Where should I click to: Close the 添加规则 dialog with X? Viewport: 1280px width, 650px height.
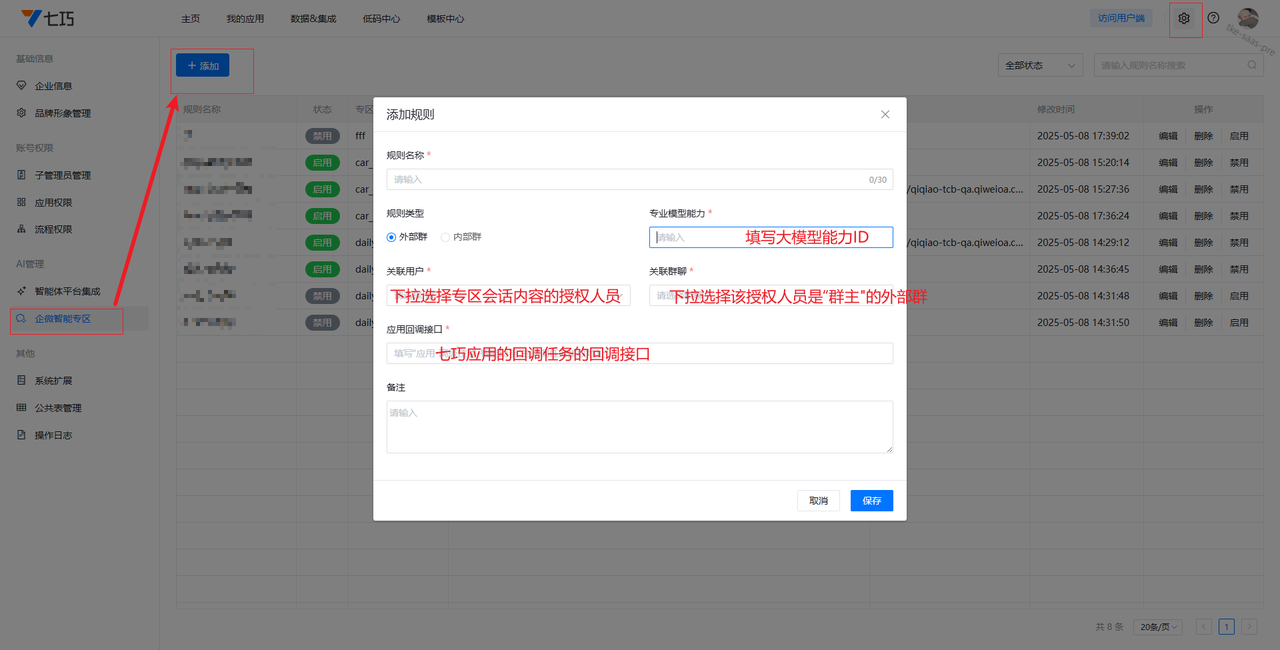(x=885, y=114)
